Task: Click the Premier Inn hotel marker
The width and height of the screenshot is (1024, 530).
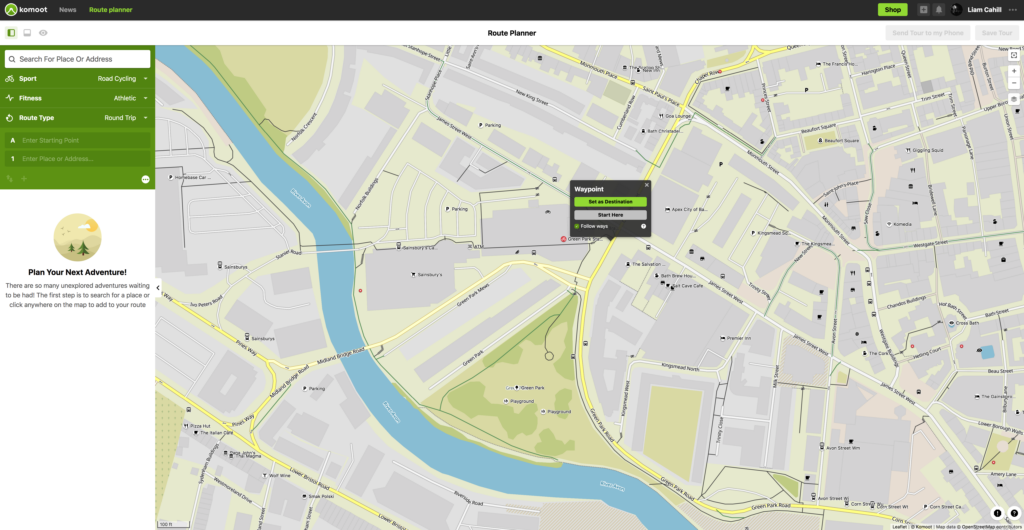Action: click(722, 338)
